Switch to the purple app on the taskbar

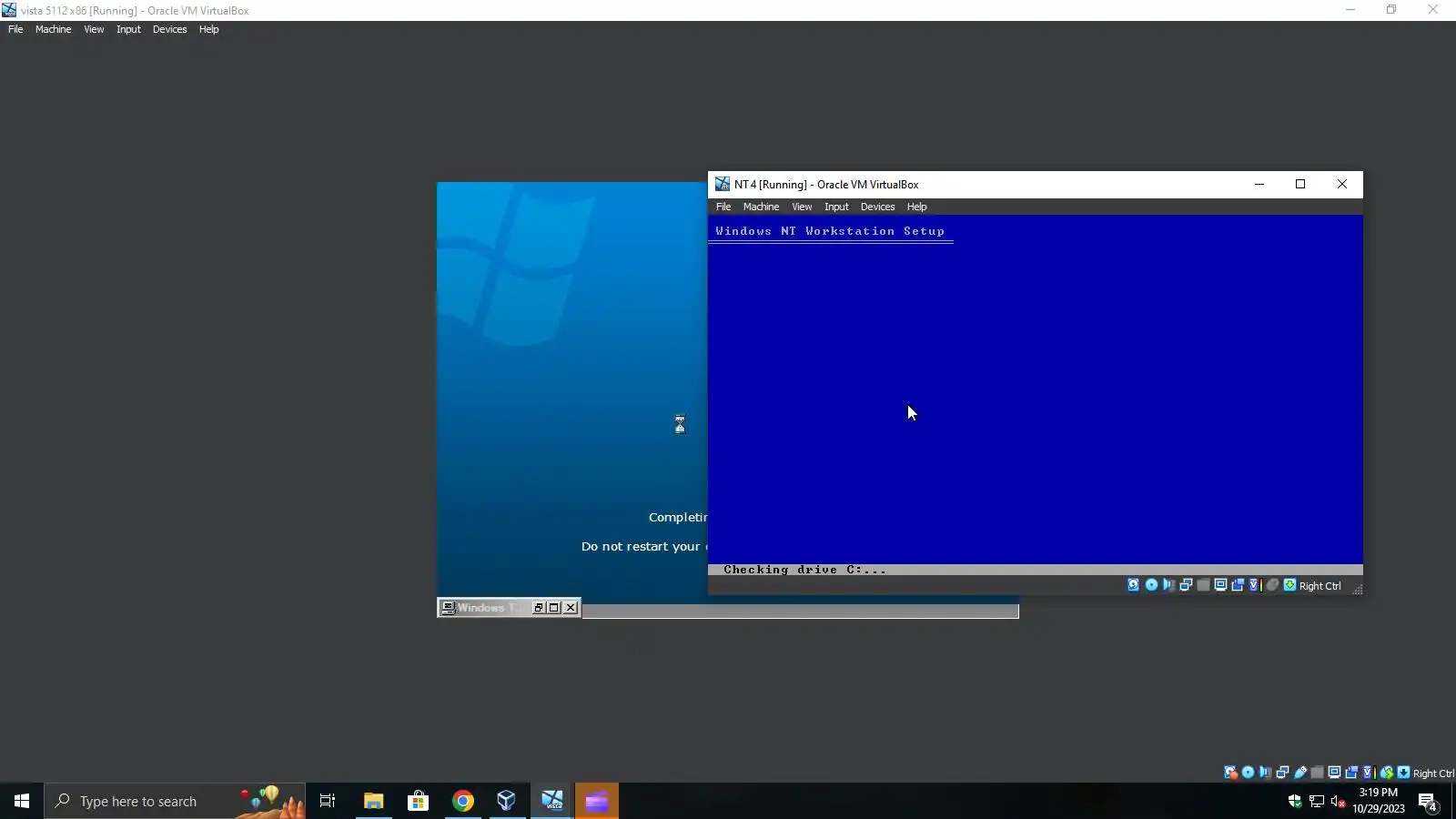(x=597, y=801)
